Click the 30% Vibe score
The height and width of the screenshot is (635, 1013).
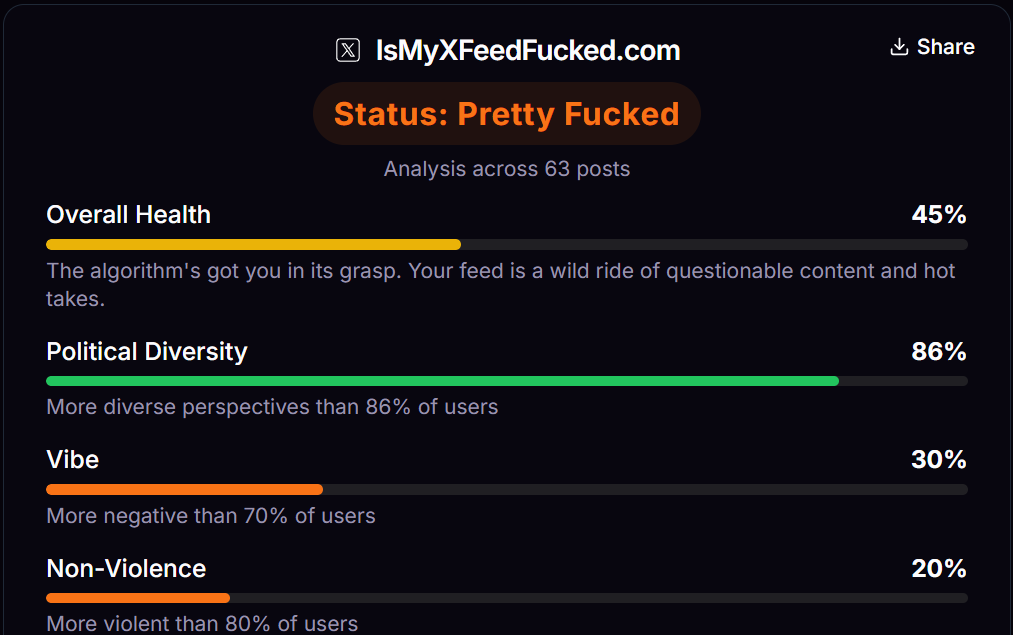click(938, 460)
